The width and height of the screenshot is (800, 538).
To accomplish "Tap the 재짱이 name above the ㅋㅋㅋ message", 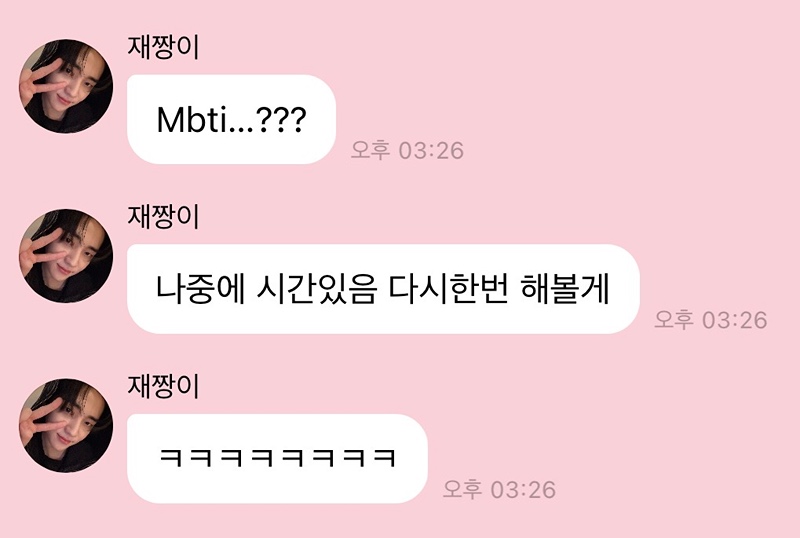I will 163,386.
